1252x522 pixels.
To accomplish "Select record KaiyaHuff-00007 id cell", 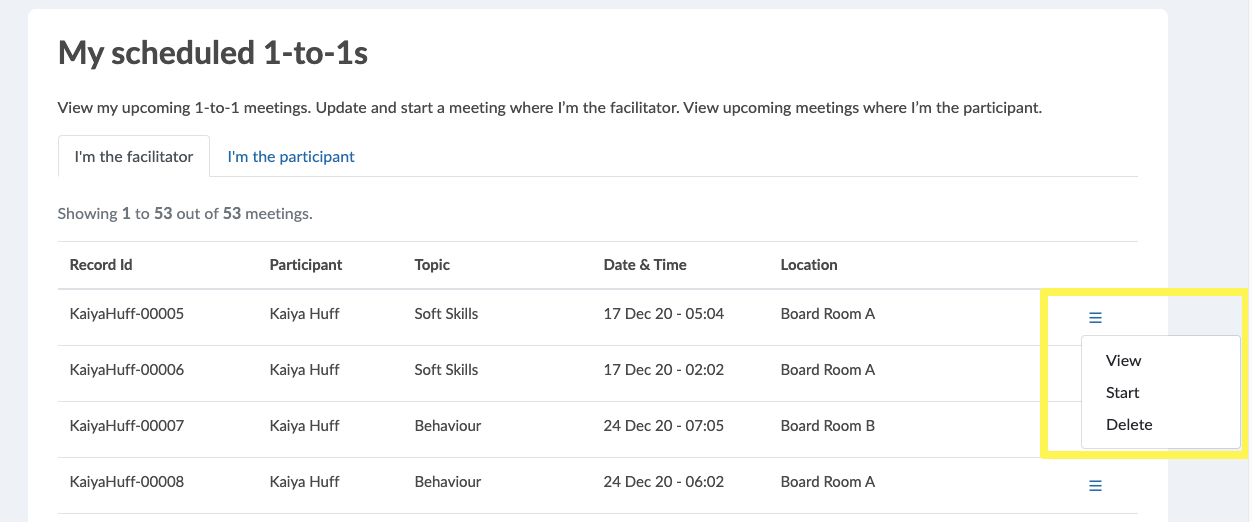I will [x=127, y=426].
